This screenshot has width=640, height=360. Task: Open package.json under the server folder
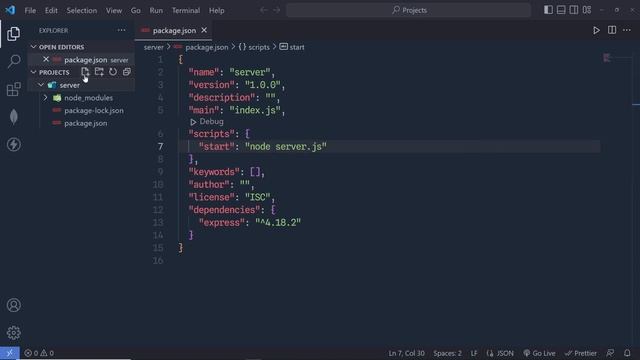pos(86,123)
